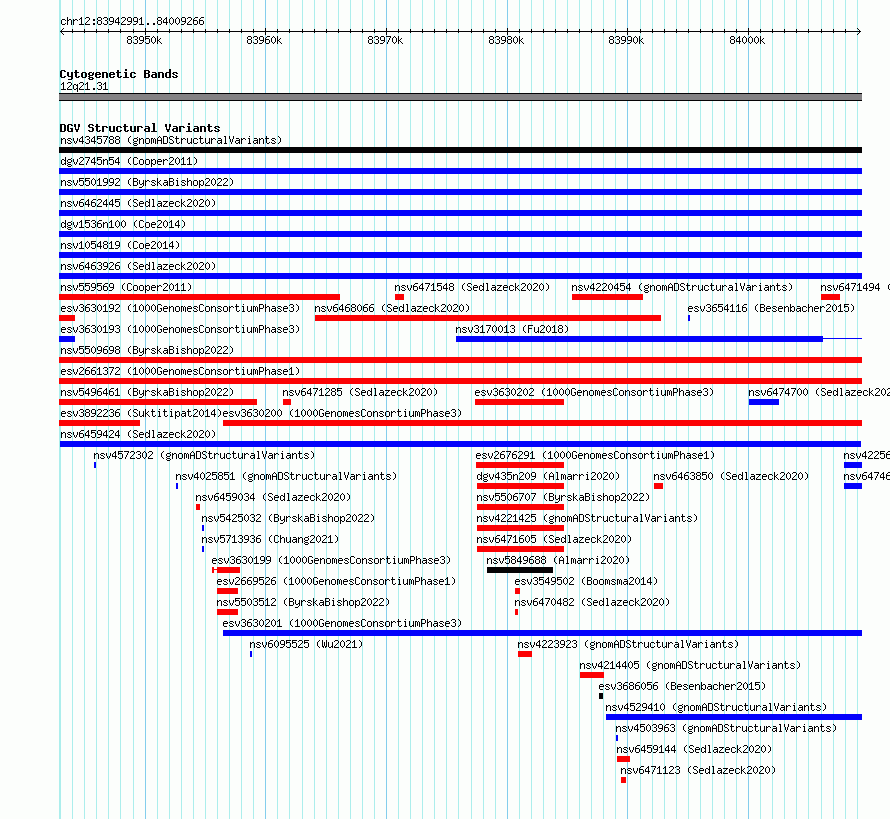Viewport: 890px width, 819px height.
Task: Click the red bar under nsv559569
Action: tap(200, 297)
